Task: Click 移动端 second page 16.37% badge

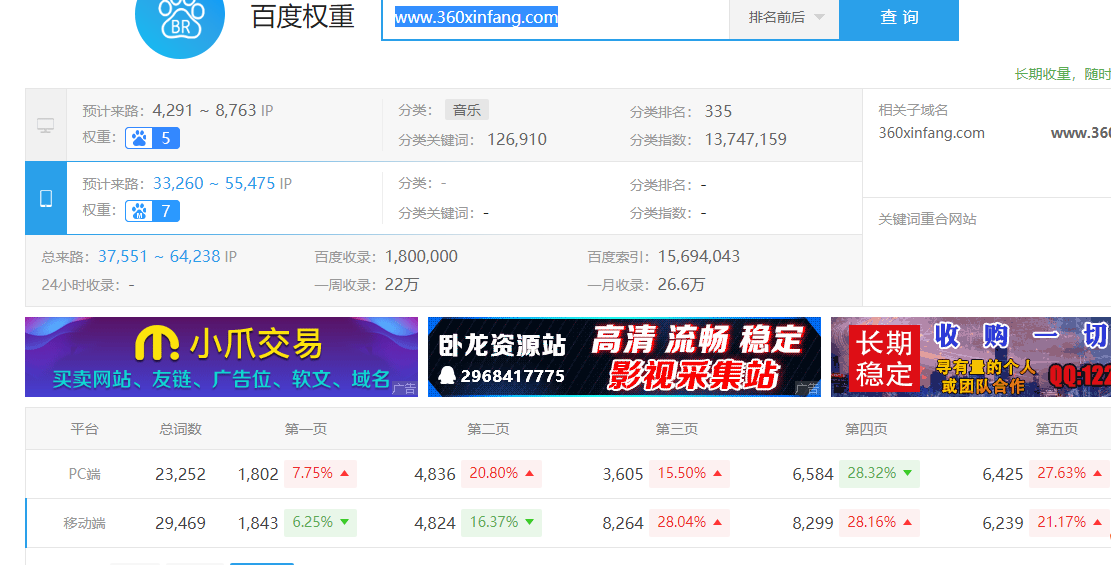Action: pos(501,522)
